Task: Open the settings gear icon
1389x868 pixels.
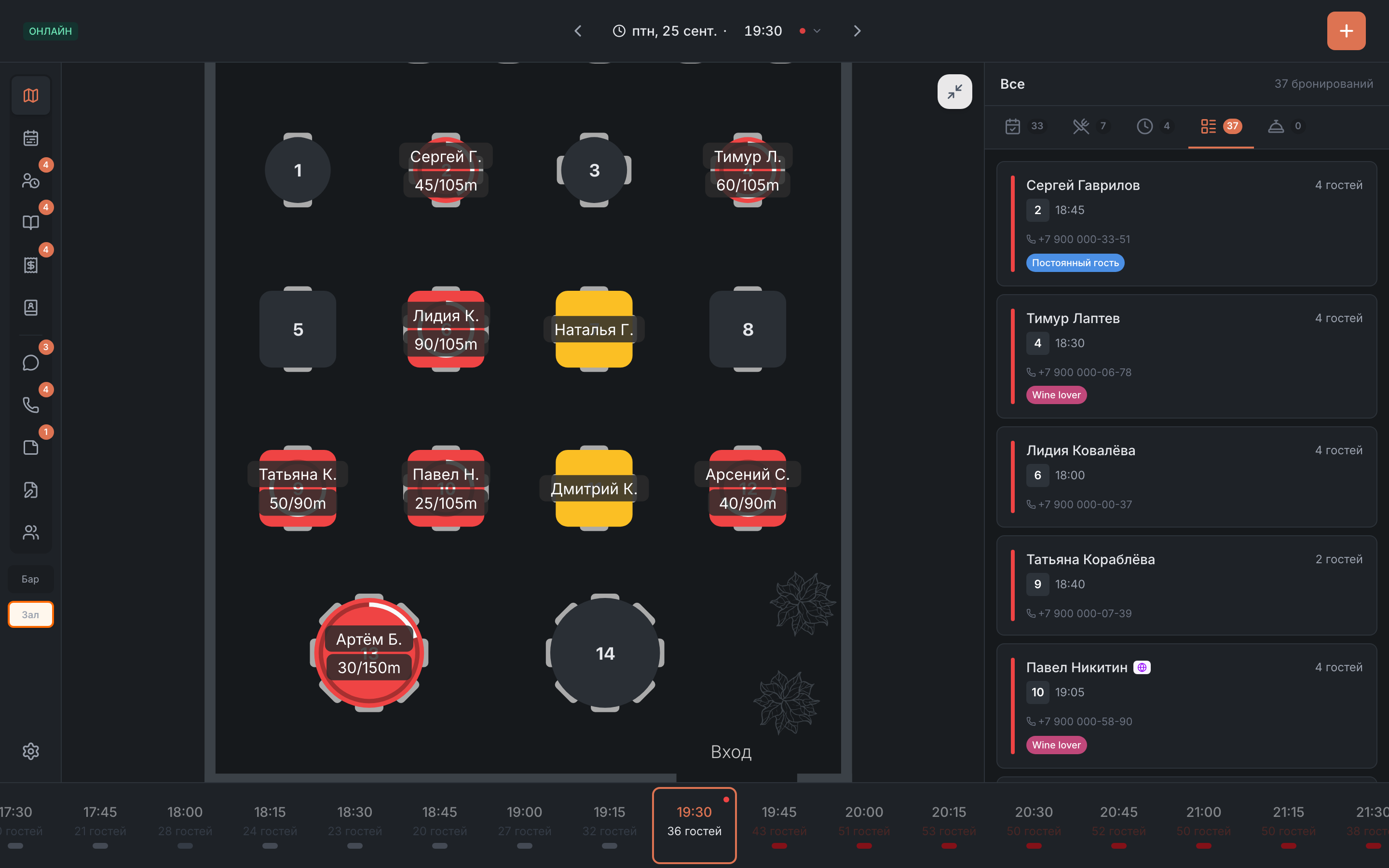Action: tap(30, 751)
